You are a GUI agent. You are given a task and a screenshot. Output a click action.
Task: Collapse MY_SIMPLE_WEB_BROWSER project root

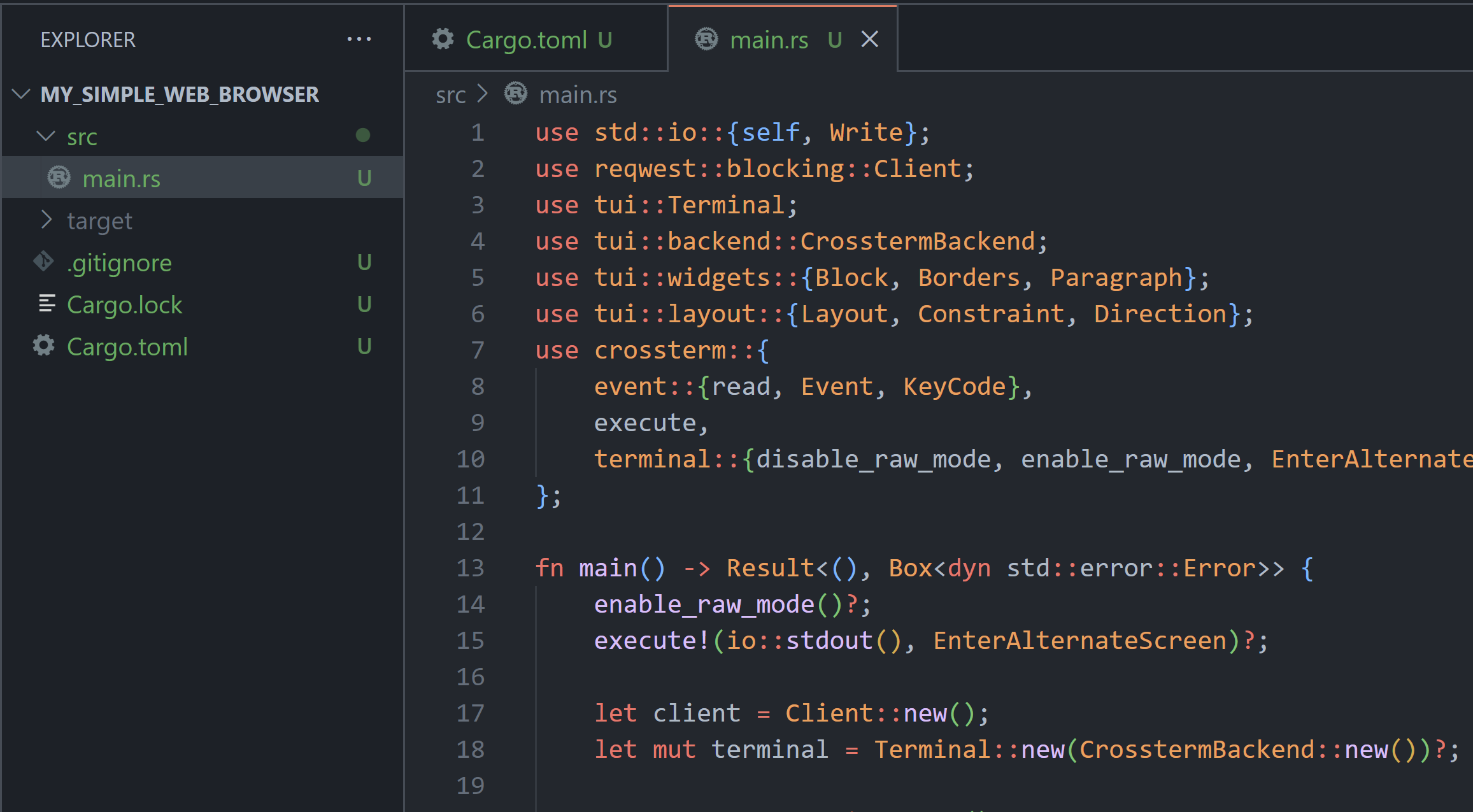(22, 94)
